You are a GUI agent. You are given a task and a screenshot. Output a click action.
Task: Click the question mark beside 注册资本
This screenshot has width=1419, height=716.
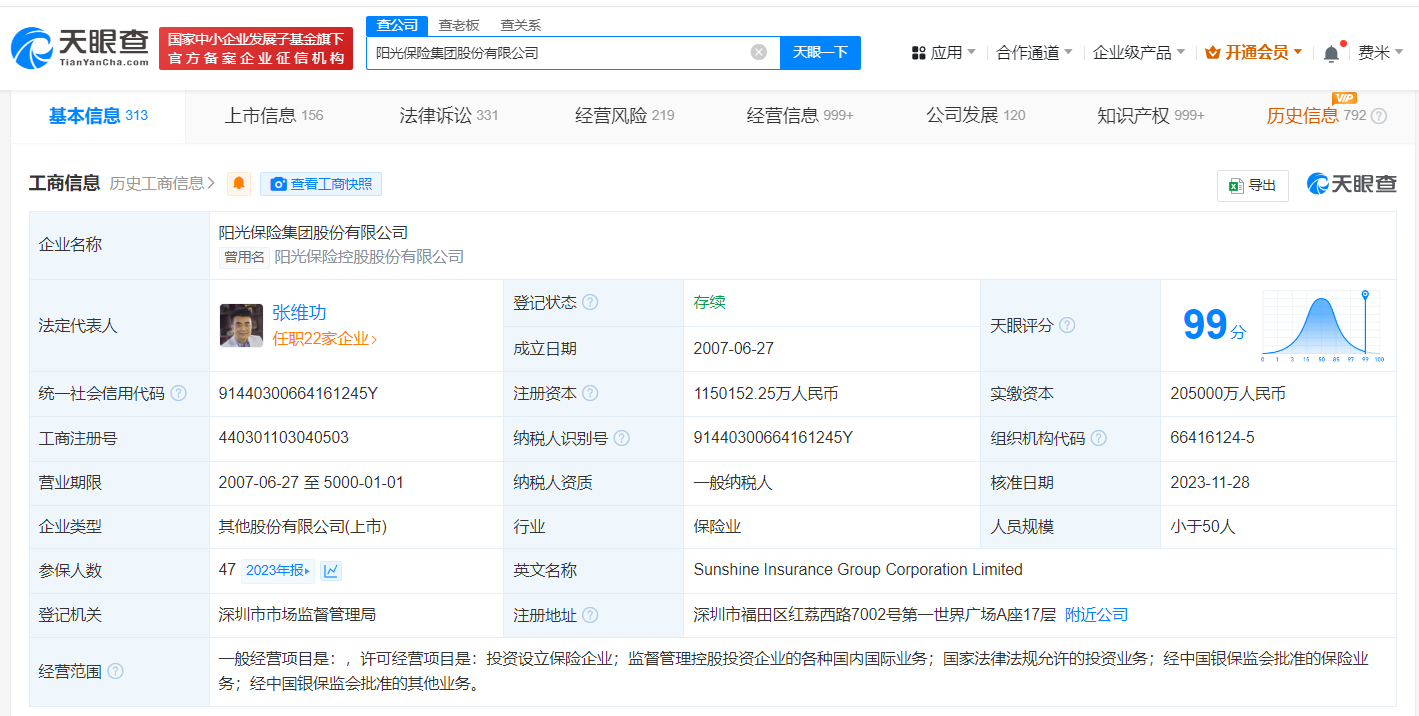(590, 393)
